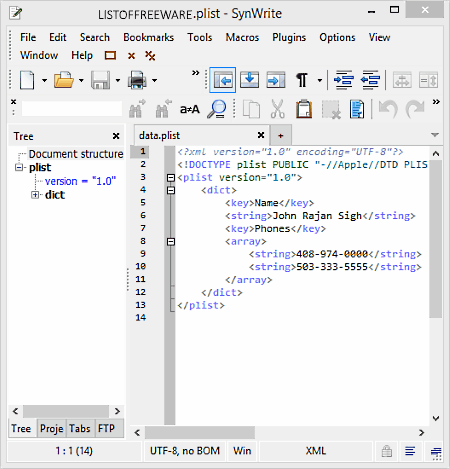Click the Save floppy disk icon

pyautogui.click(x=100, y=80)
